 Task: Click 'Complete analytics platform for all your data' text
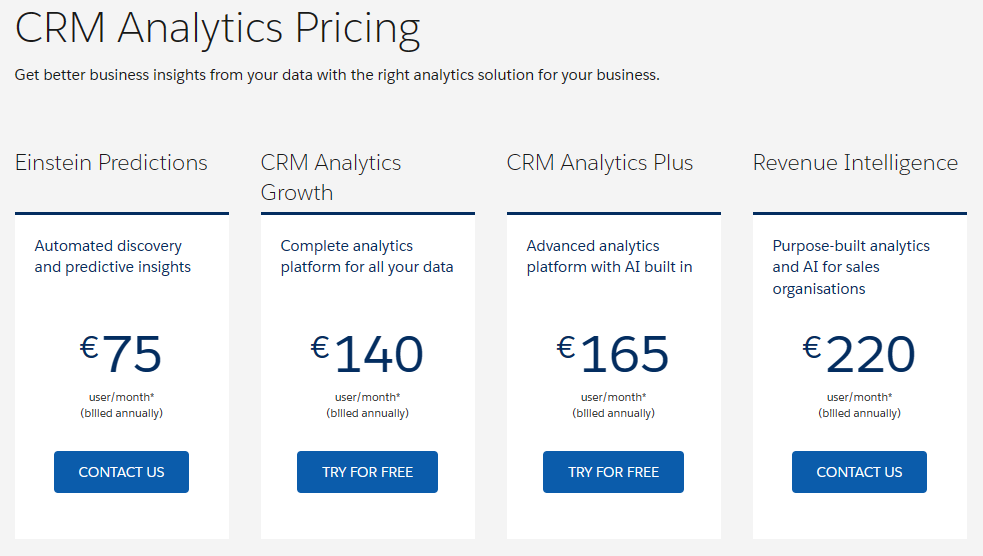coord(367,256)
